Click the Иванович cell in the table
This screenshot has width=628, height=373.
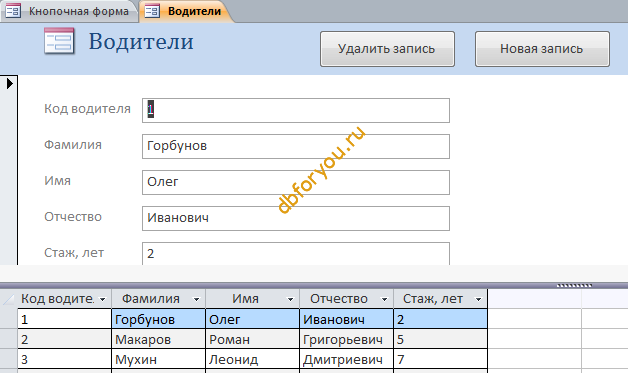347,319
